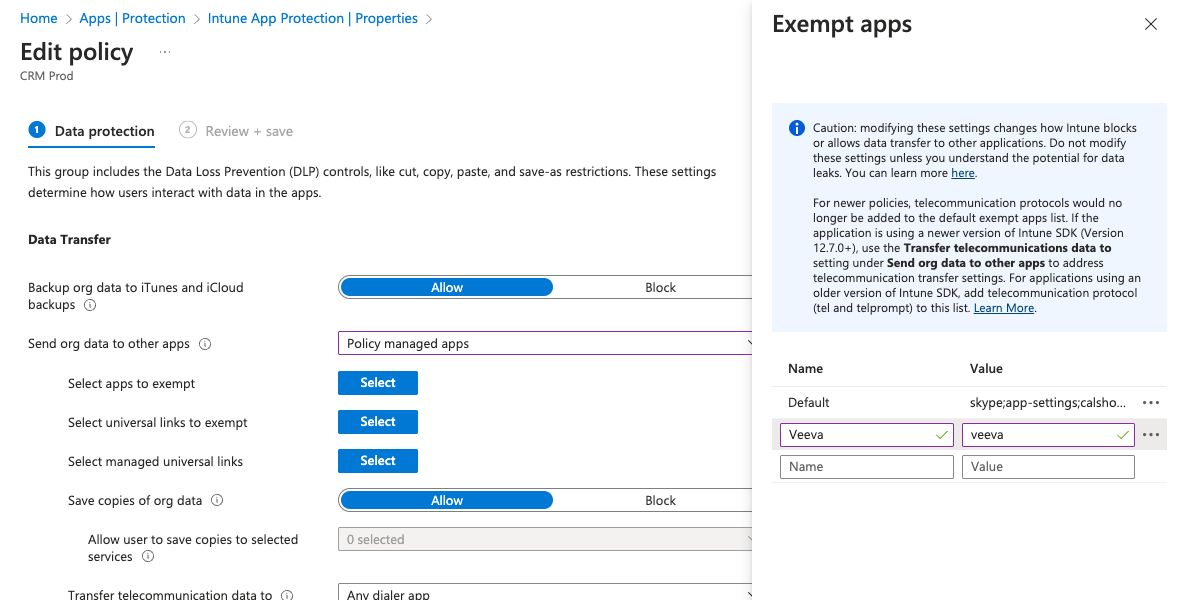Viewport: 1187px width, 600px height.
Task: Set Save copies of org data to Block
Action: pyautogui.click(x=660, y=501)
